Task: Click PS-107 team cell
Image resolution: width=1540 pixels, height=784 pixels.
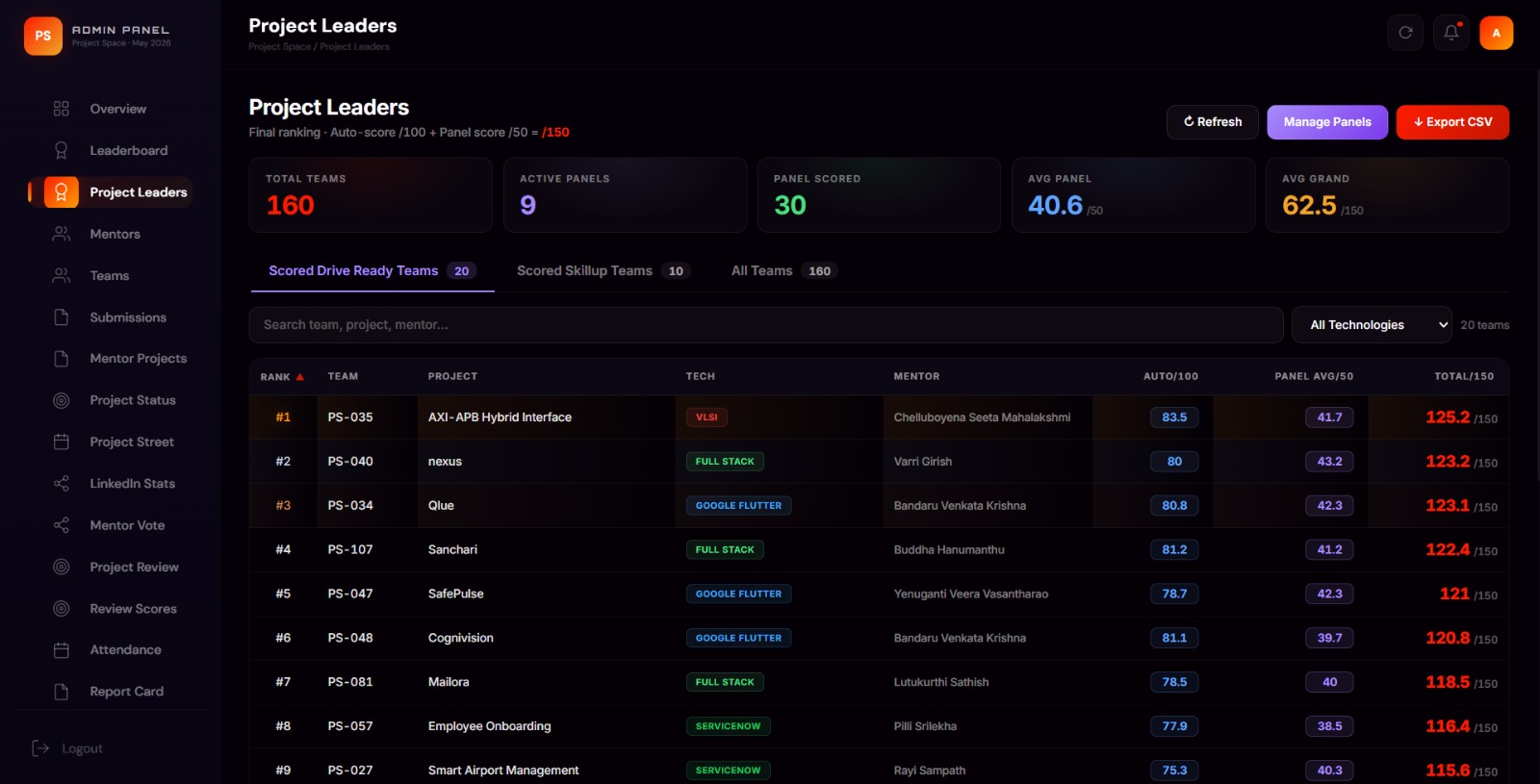Action: tap(350, 550)
